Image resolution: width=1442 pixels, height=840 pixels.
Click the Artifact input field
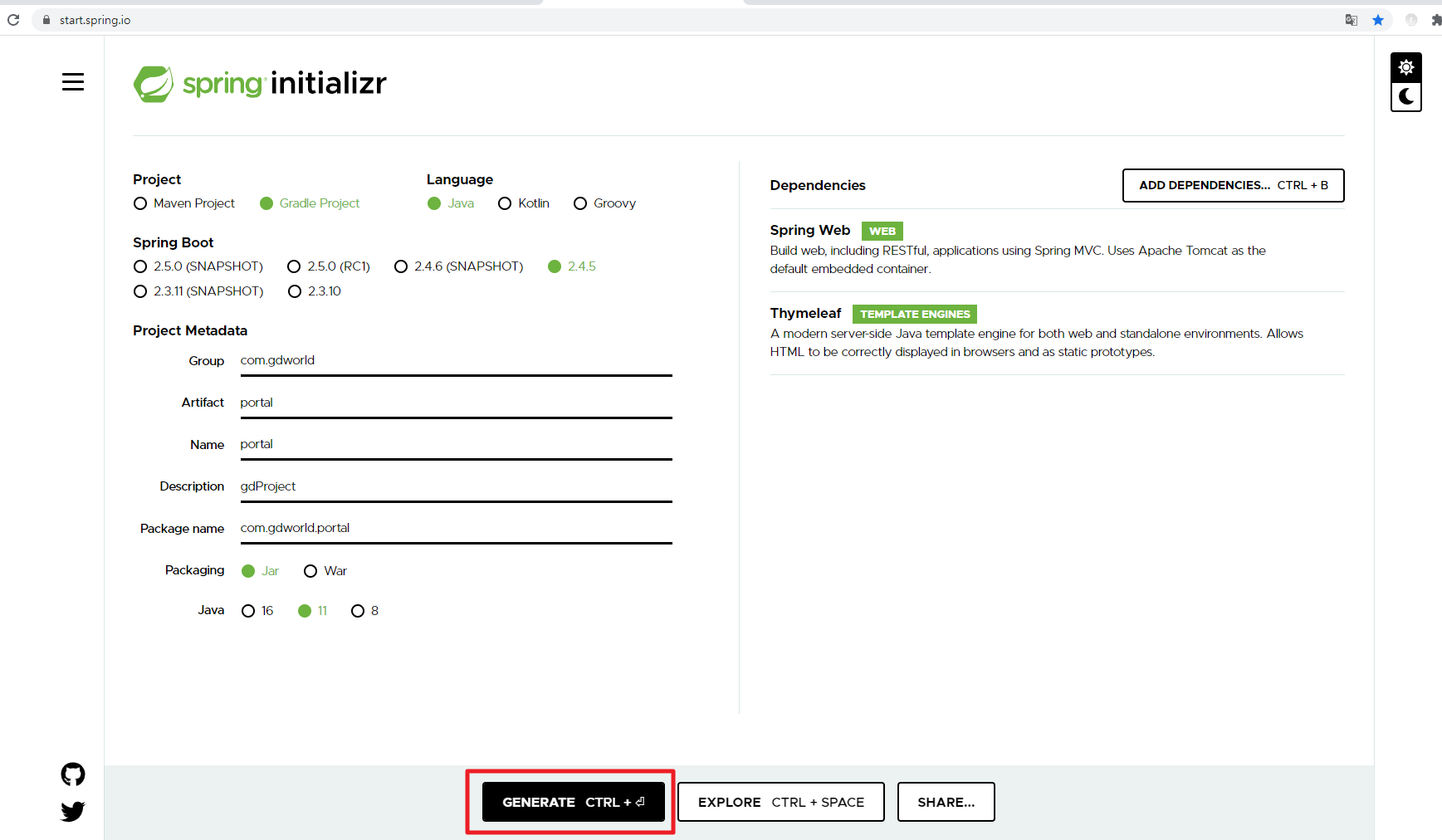456,403
